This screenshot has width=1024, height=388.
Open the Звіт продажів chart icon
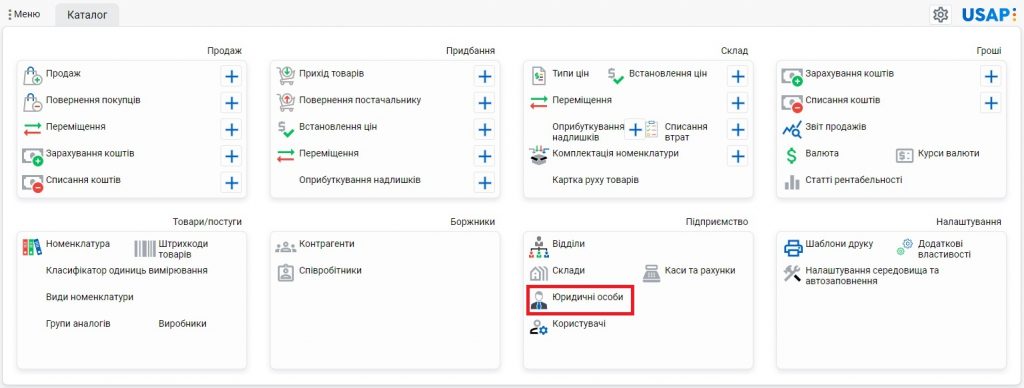coord(792,129)
